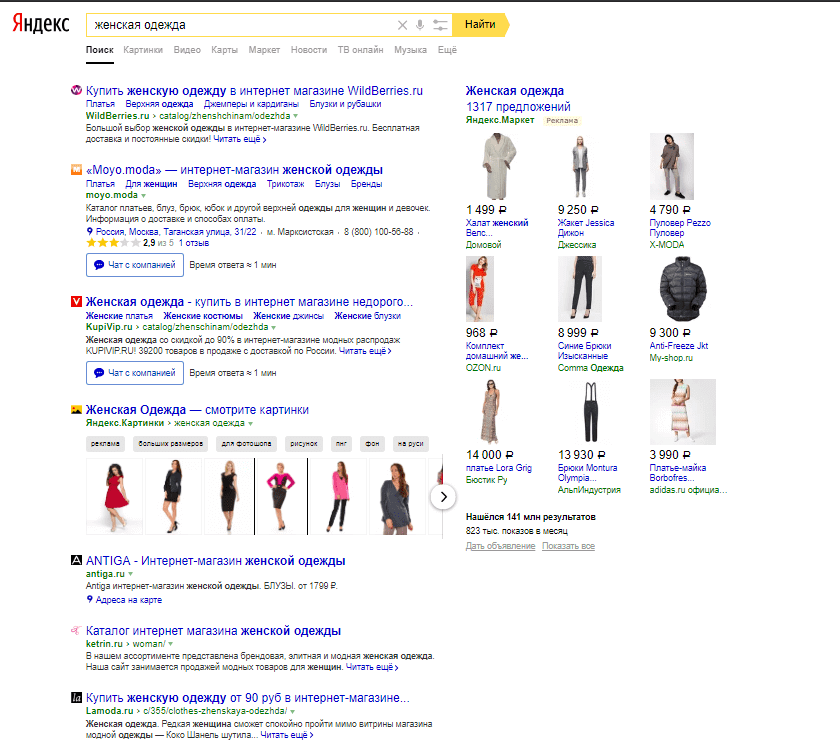Open the Женские джинсы sitelink
This screenshot has width=840, height=746.
289,316
